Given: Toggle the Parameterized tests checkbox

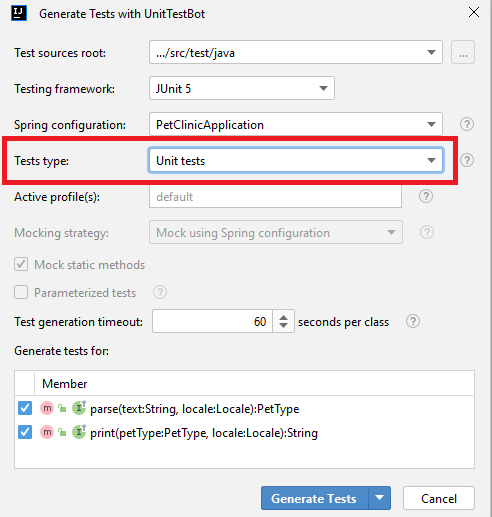Looking at the screenshot, I should 21,292.
